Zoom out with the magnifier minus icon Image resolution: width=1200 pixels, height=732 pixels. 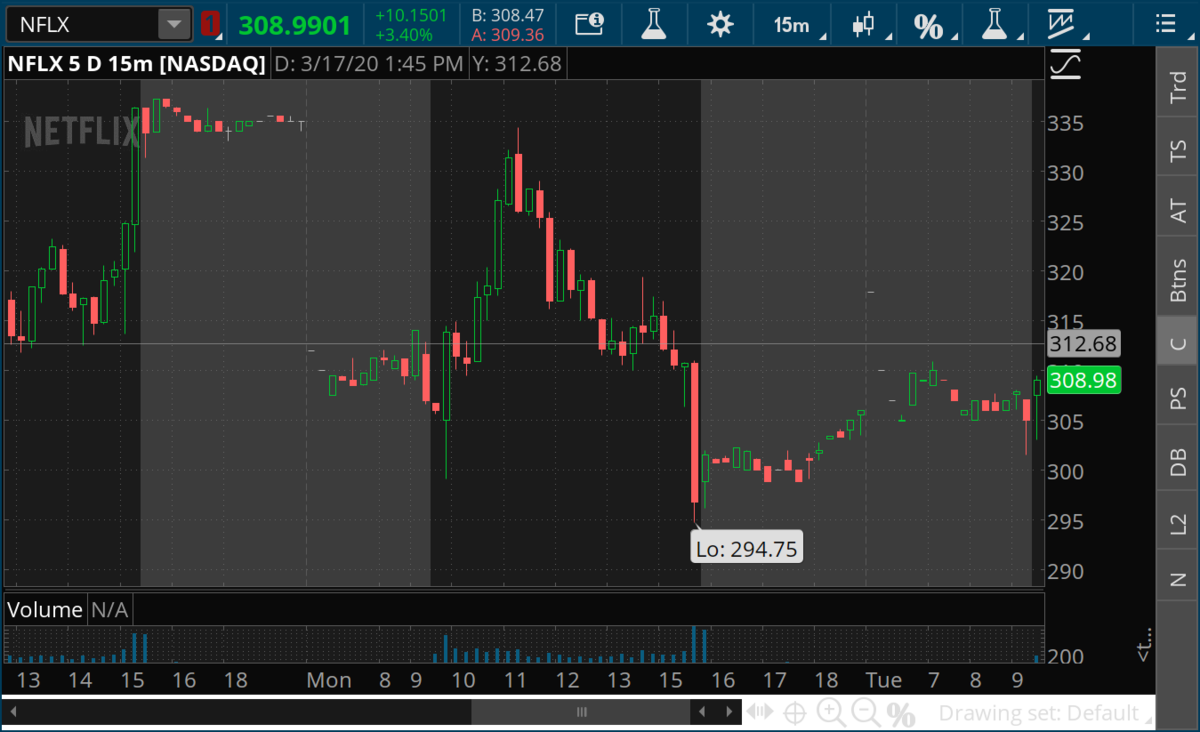pyautogui.click(x=866, y=713)
